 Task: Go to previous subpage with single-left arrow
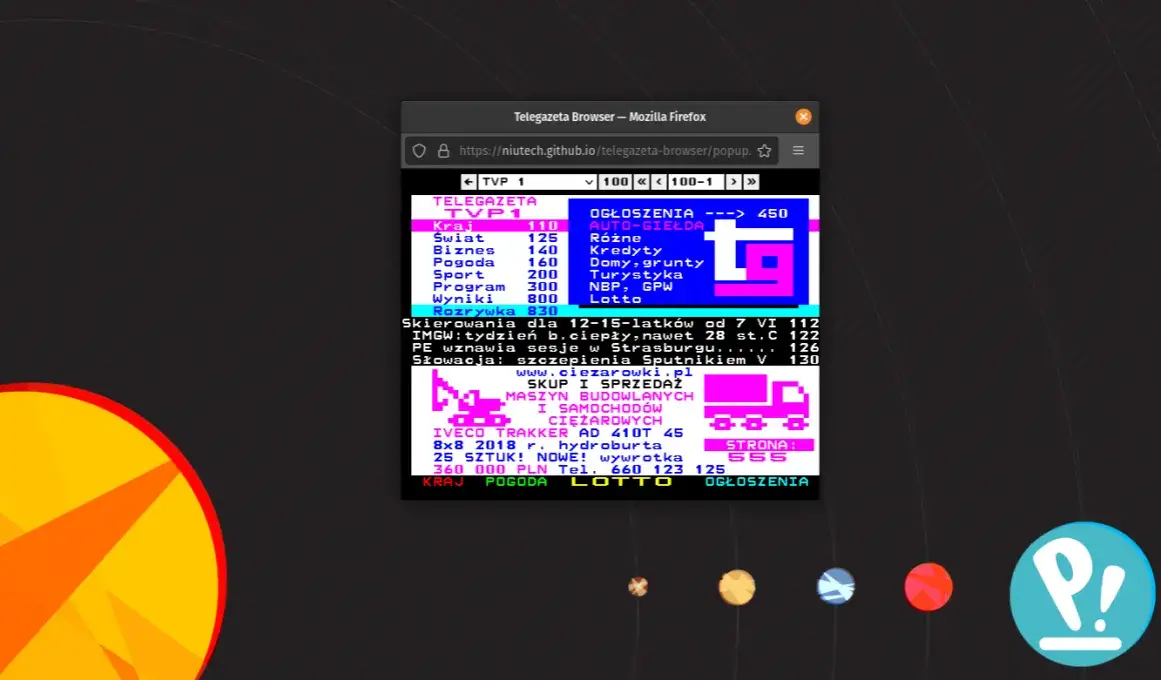(659, 182)
